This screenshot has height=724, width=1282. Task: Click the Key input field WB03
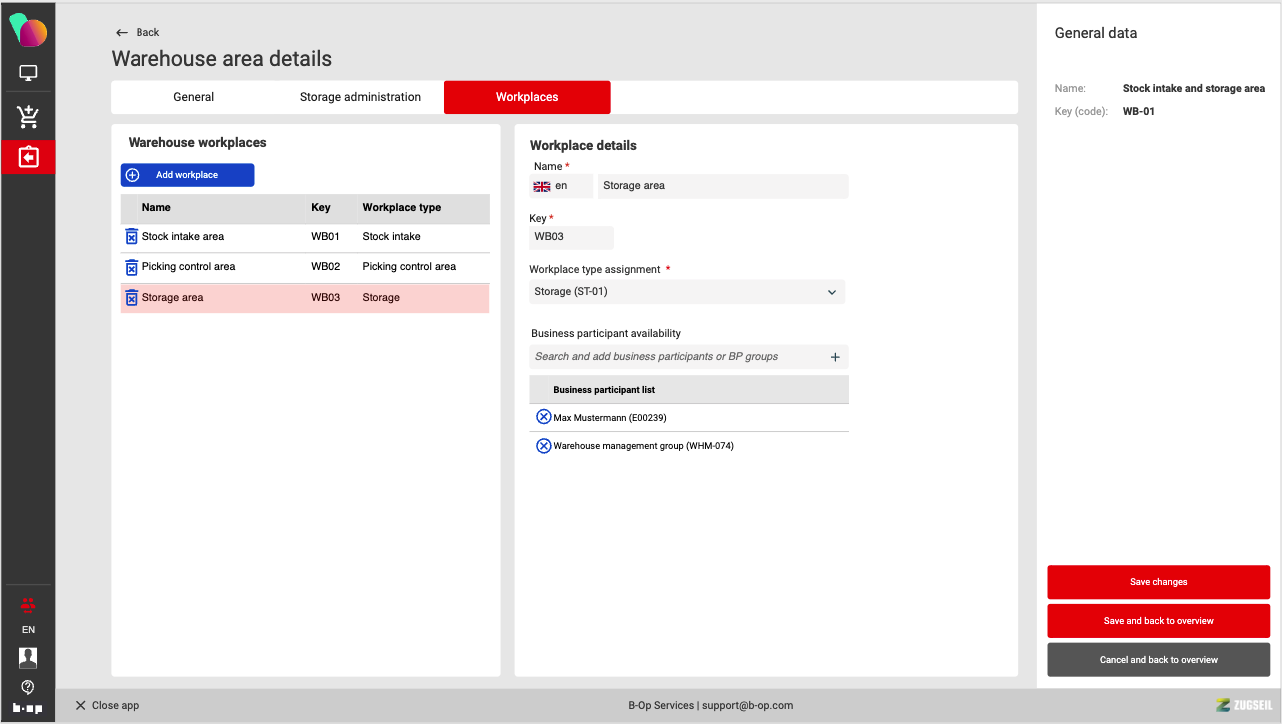point(571,237)
